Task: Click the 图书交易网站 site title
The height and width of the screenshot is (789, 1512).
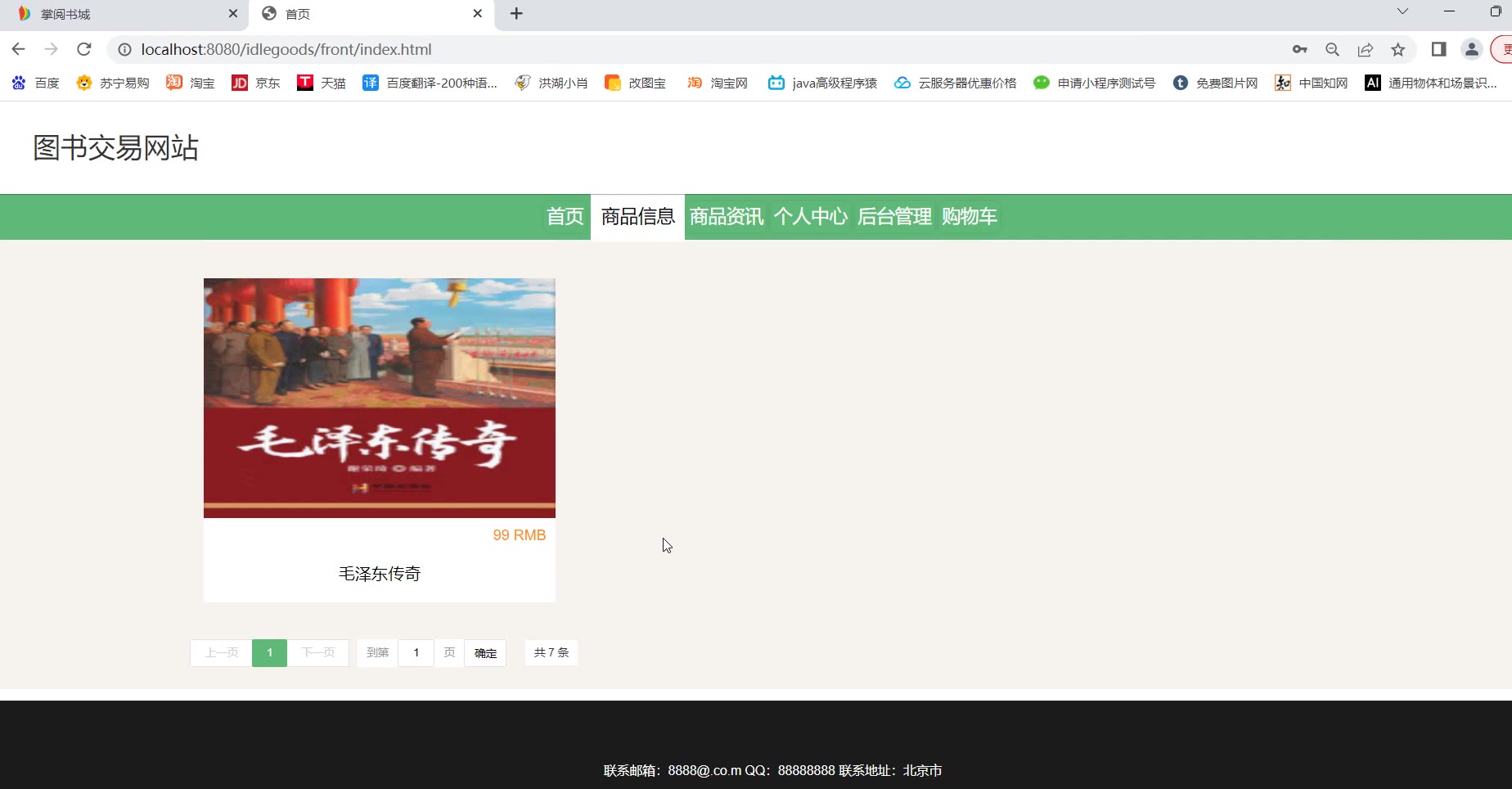Action: 115,148
